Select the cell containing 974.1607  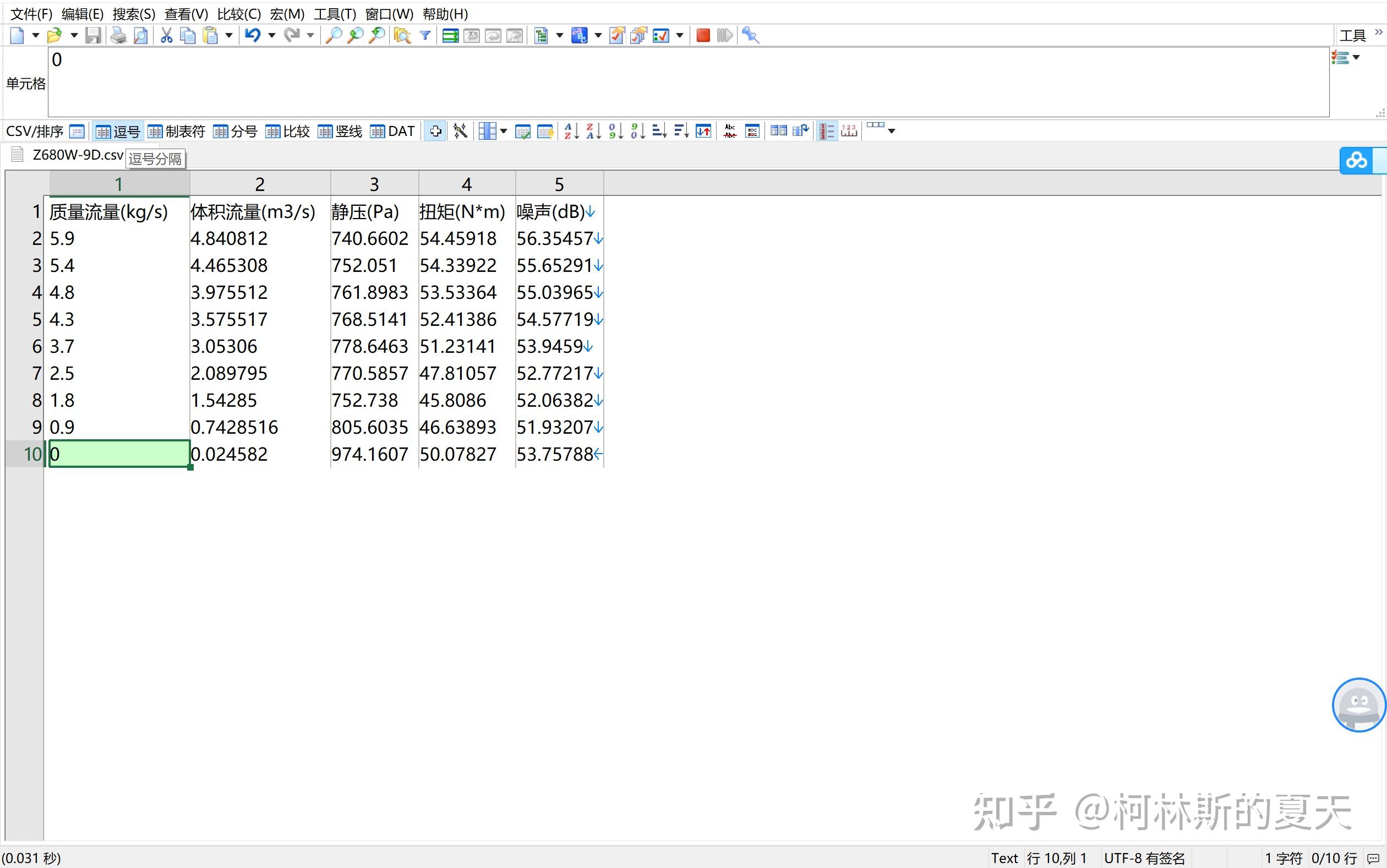(370, 454)
